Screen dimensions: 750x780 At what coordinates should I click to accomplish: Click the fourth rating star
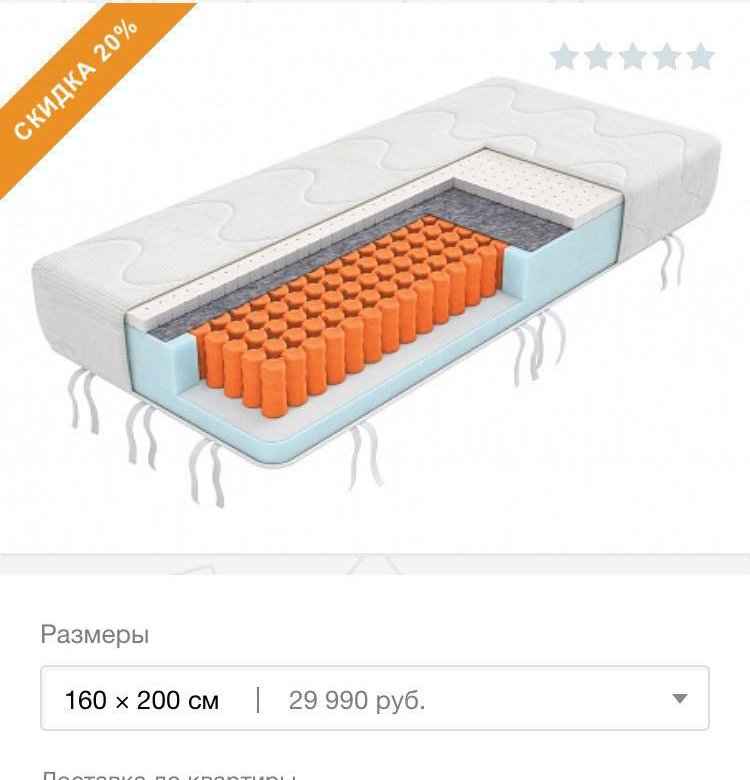click(667, 57)
